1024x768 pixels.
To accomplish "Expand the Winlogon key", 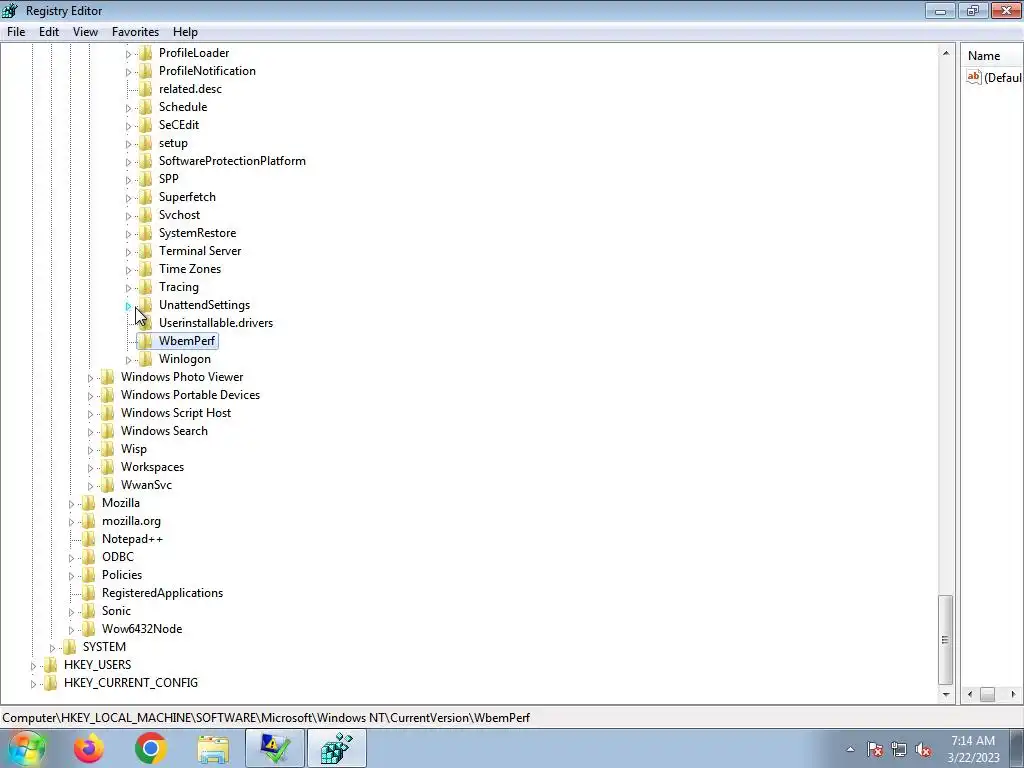I will click(x=129, y=360).
